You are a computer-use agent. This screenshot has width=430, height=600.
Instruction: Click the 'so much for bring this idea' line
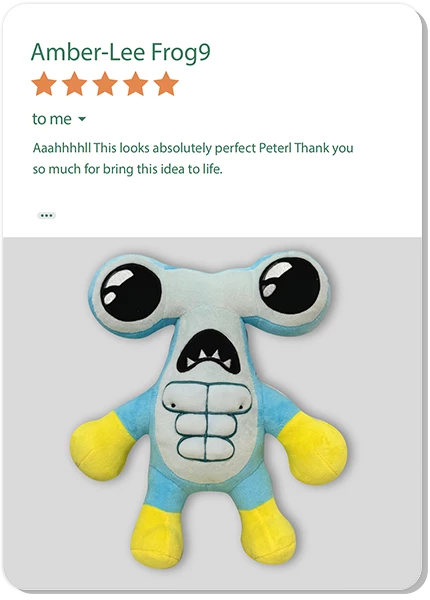127,169
